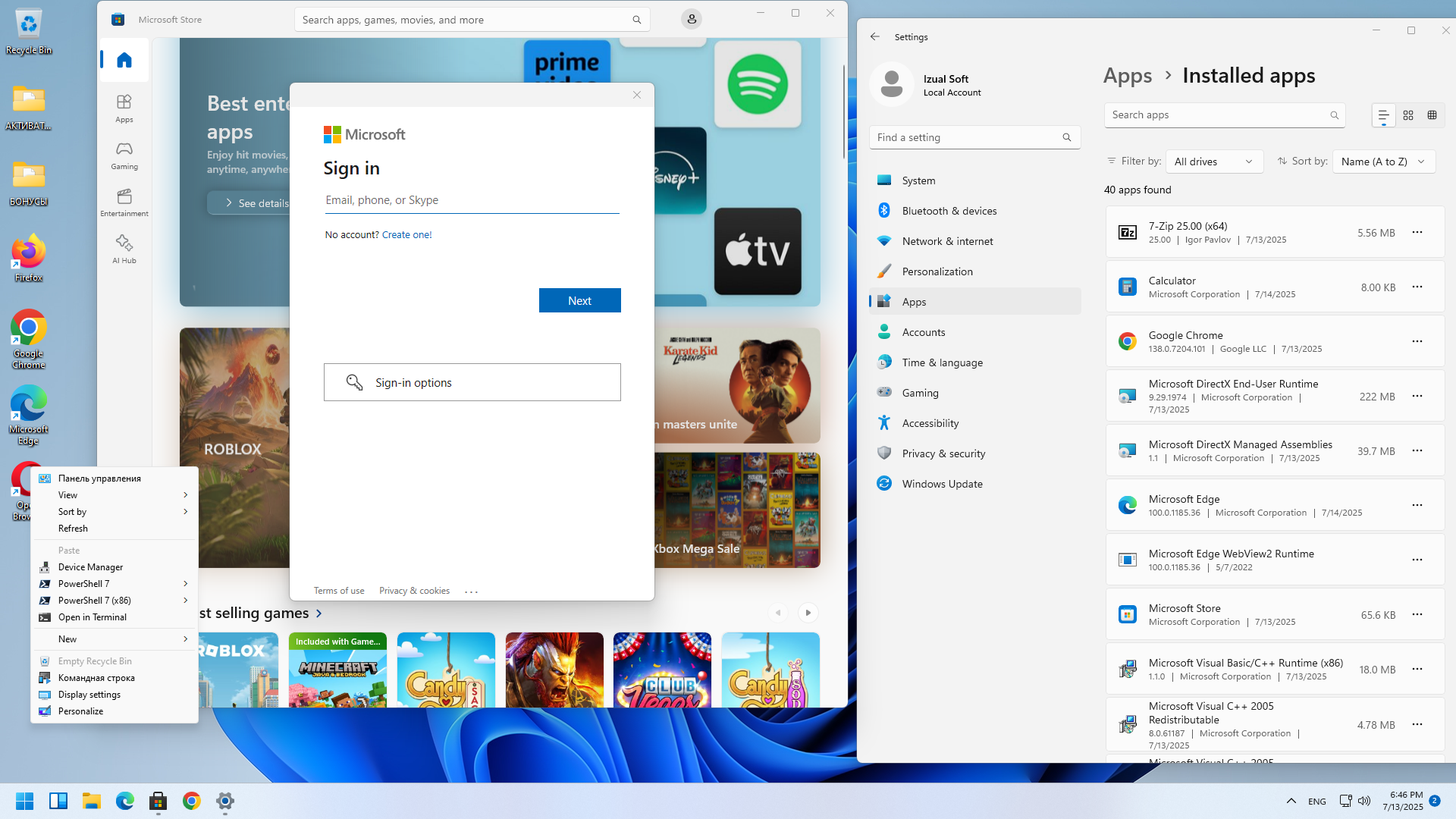The height and width of the screenshot is (819, 1456).
Task: Expand the View submenu in context menu
Action: pyautogui.click(x=114, y=495)
